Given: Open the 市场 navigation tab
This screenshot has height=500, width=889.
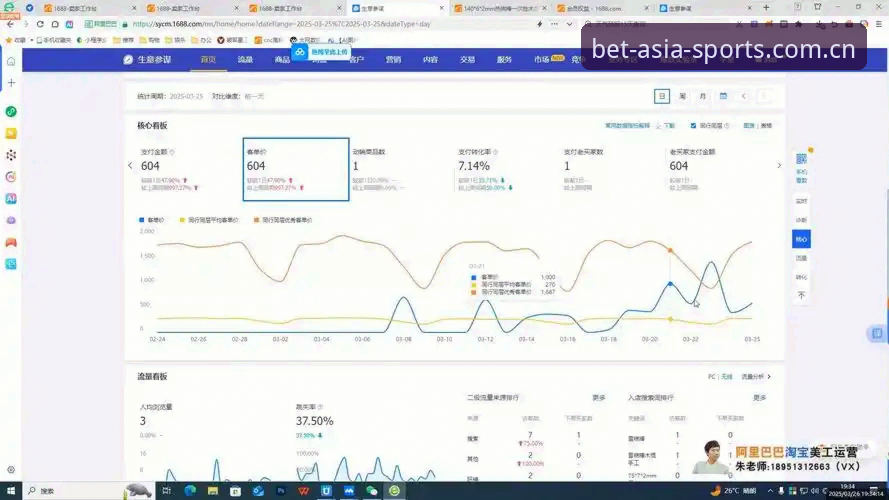Looking at the screenshot, I should tap(541, 60).
